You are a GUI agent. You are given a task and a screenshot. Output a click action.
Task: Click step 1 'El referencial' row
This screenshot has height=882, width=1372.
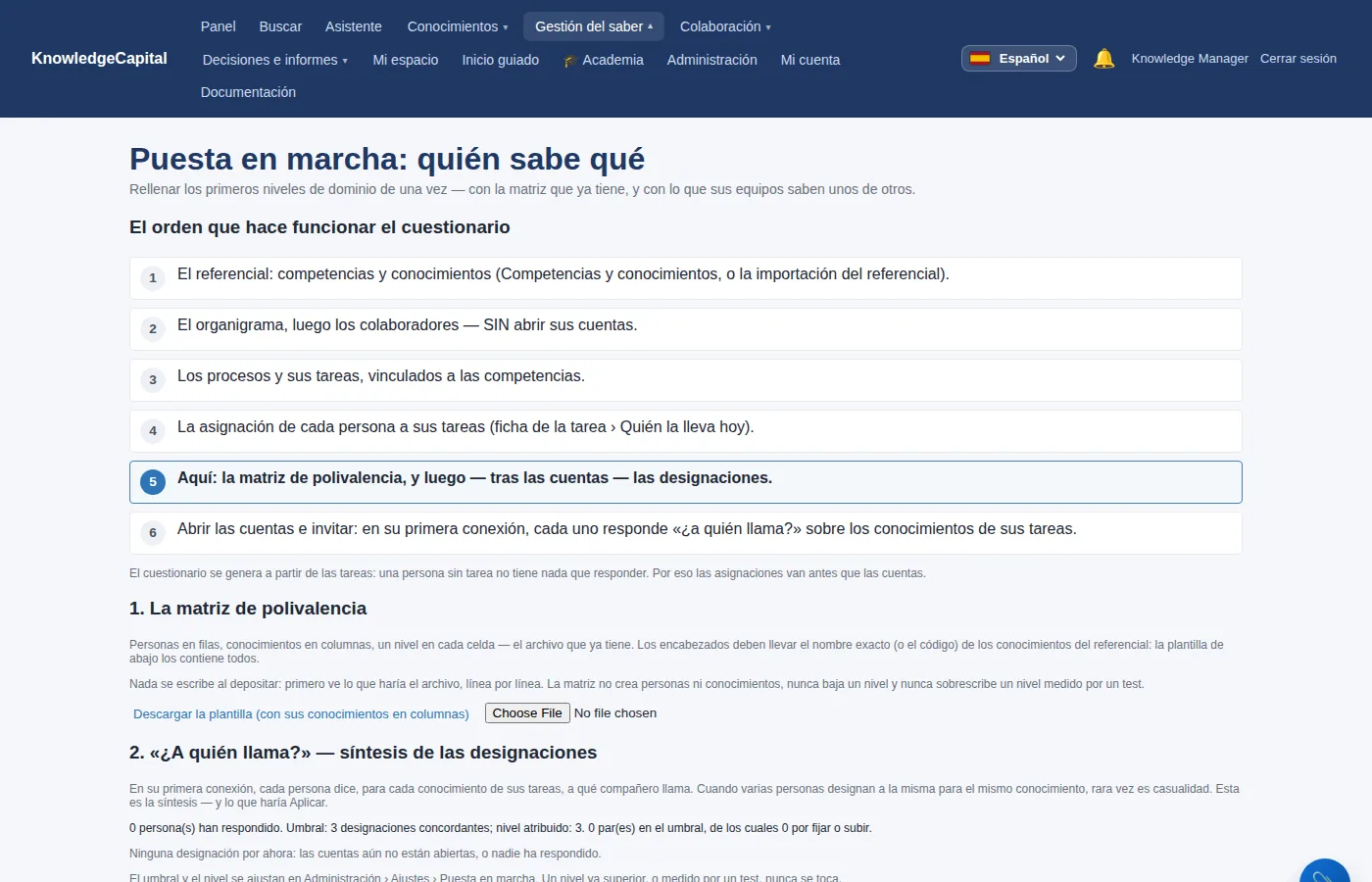pyautogui.click(x=686, y=278)
